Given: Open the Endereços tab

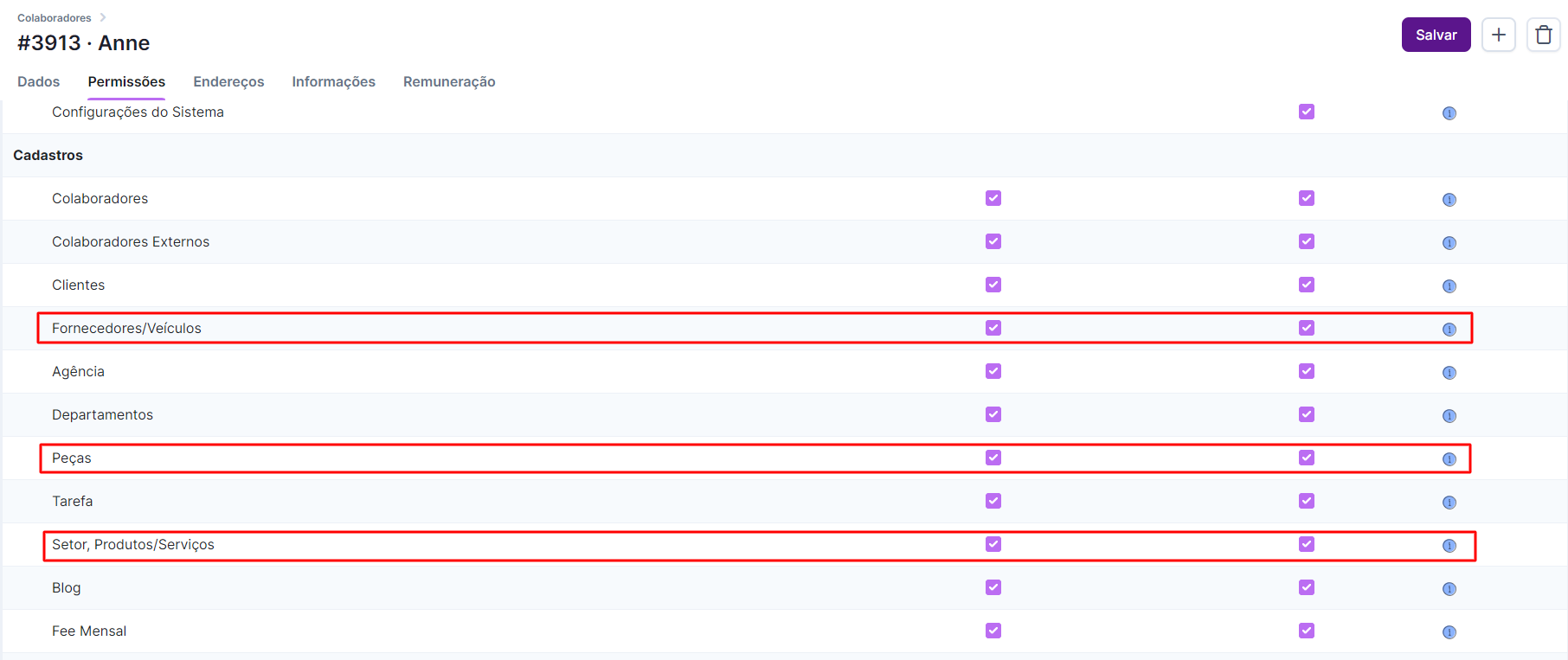Looking at the screenshot, I should tap(228, 81).
